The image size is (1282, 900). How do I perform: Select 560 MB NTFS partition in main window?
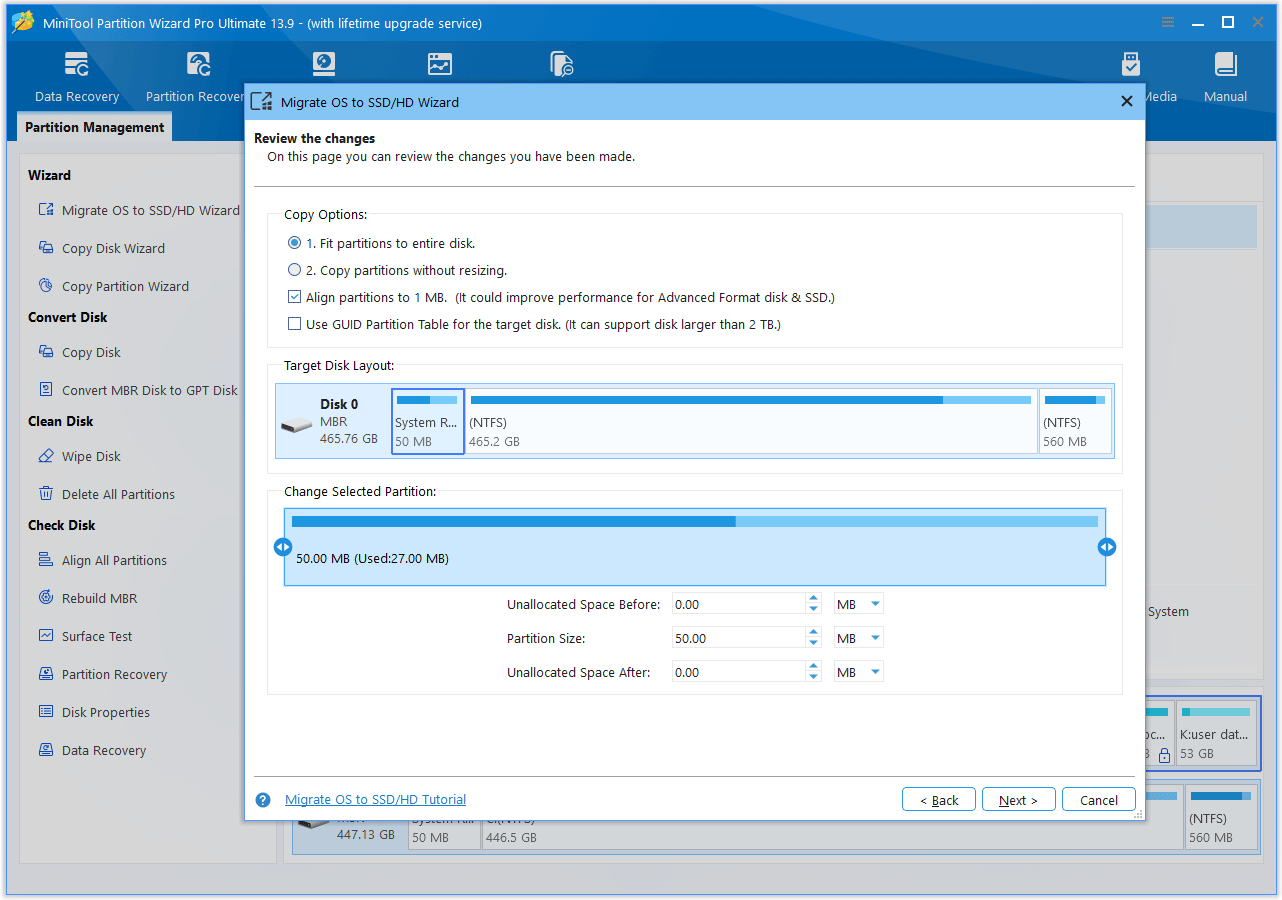1220,816
